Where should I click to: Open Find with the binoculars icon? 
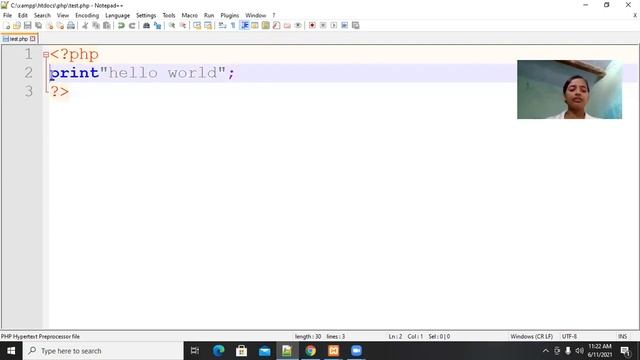tap(146, 25)
